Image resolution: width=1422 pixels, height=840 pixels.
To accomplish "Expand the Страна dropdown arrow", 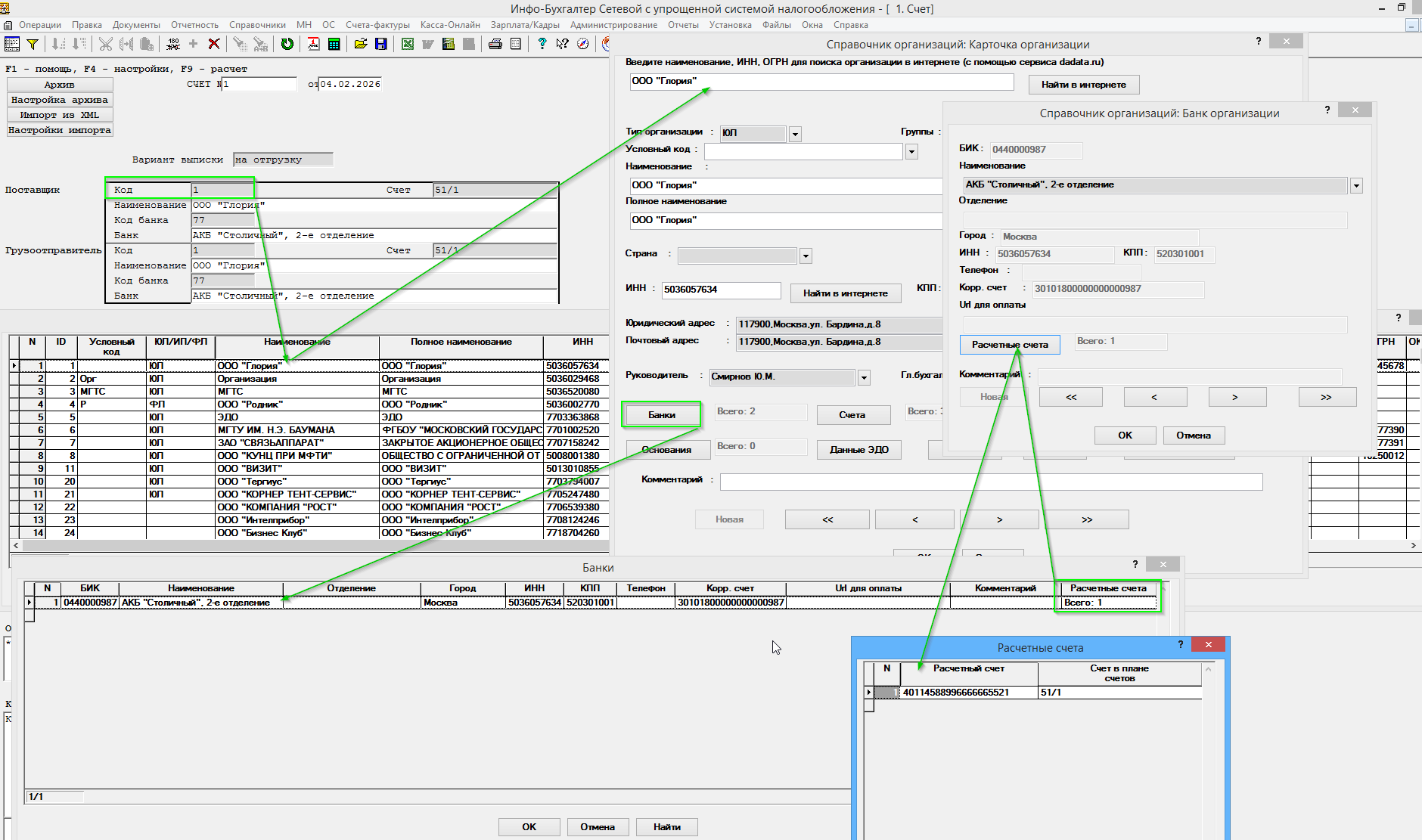I will (806, 256).
